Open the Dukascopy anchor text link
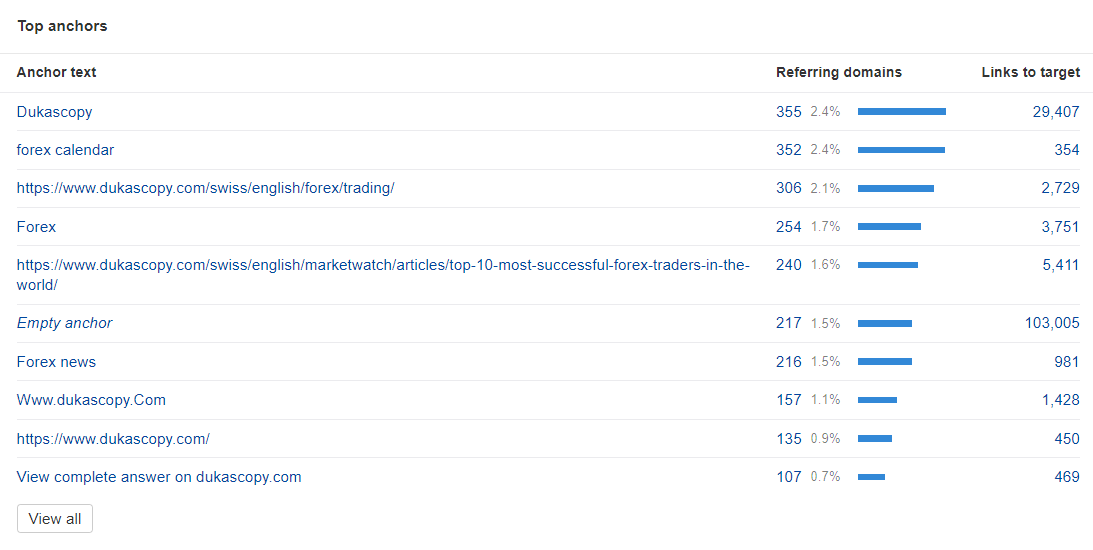1093x550 pixels. [54, 112]
